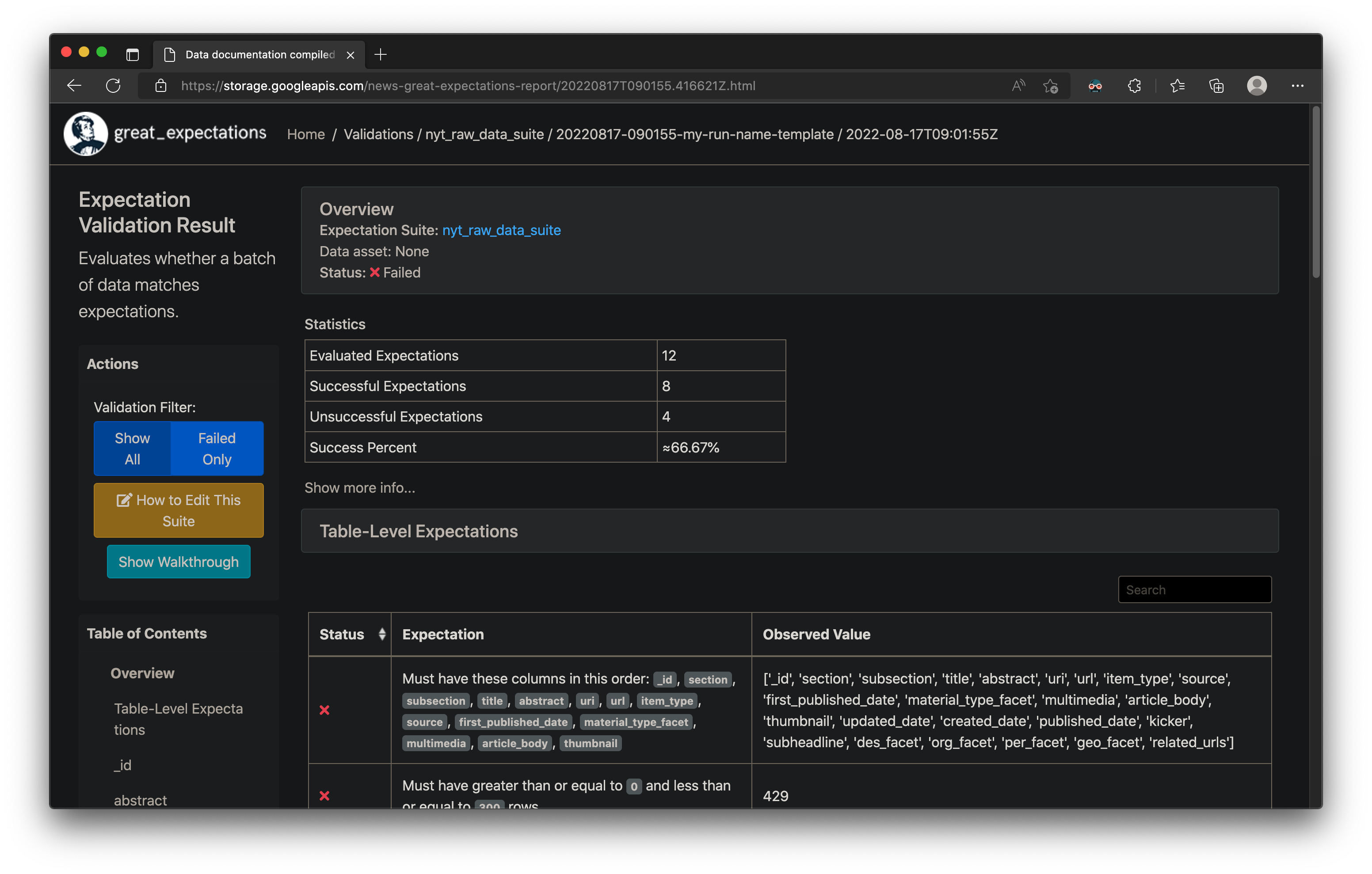Open the tab actions menu icon
Viewport: 1372px width, 874px height.
pyautogui.click(x=133, y=55)
